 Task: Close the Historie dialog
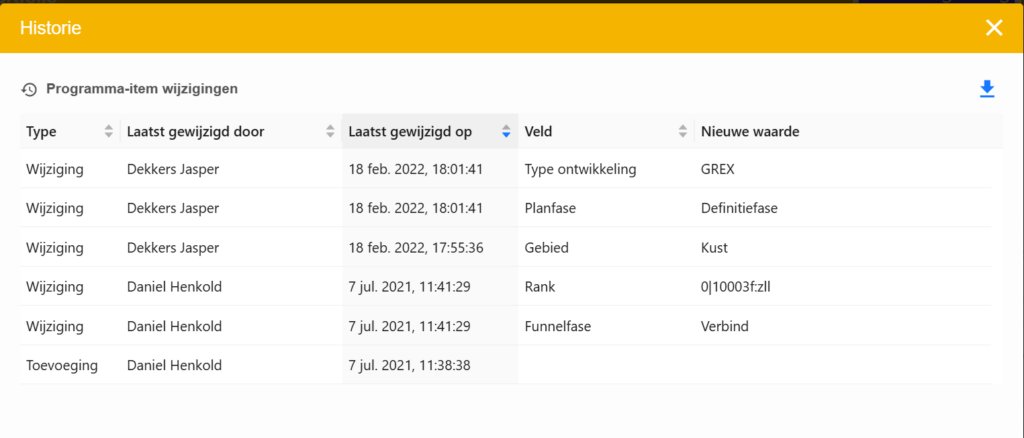994,27
